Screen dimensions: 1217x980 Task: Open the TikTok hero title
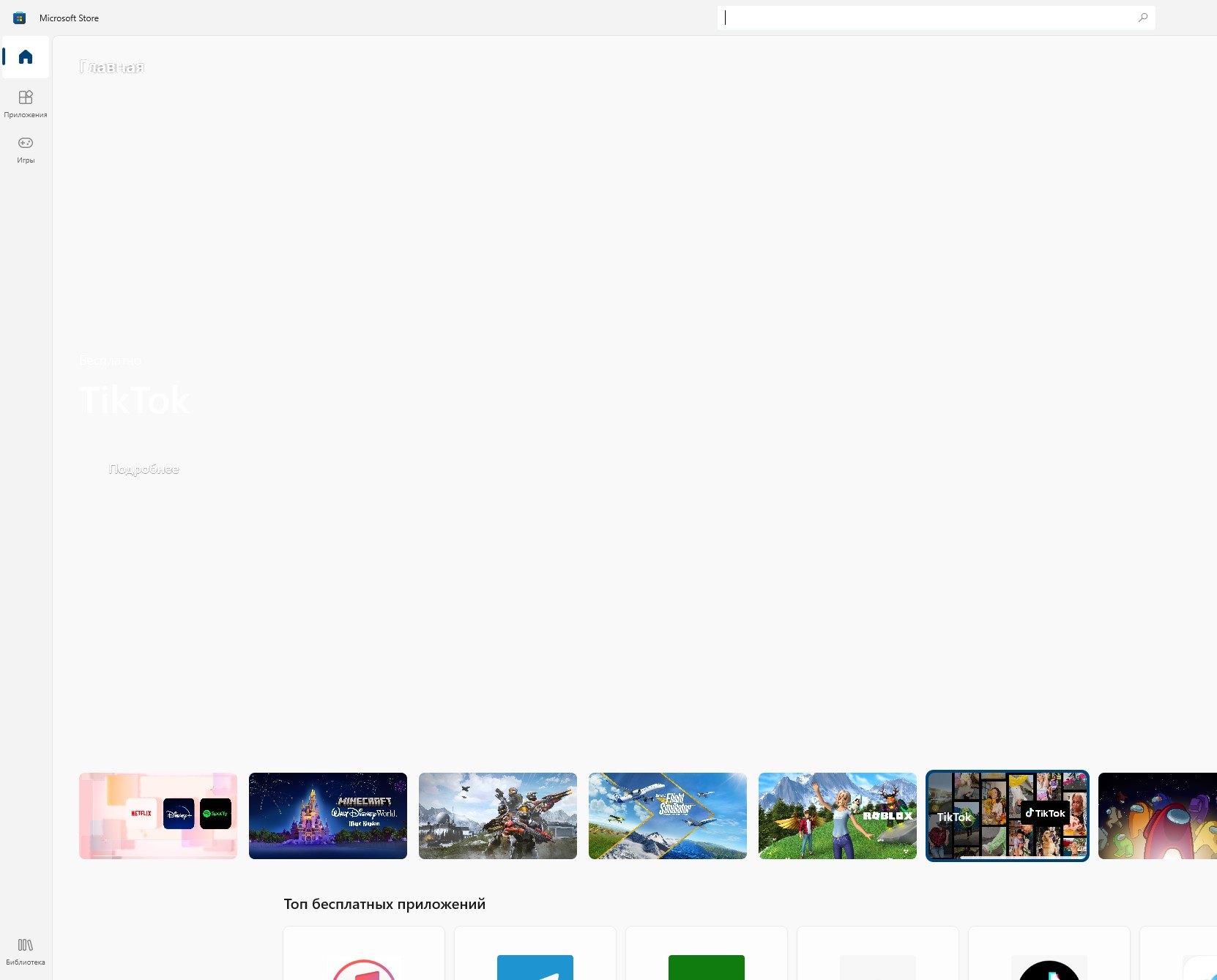(x=135, y=400)
